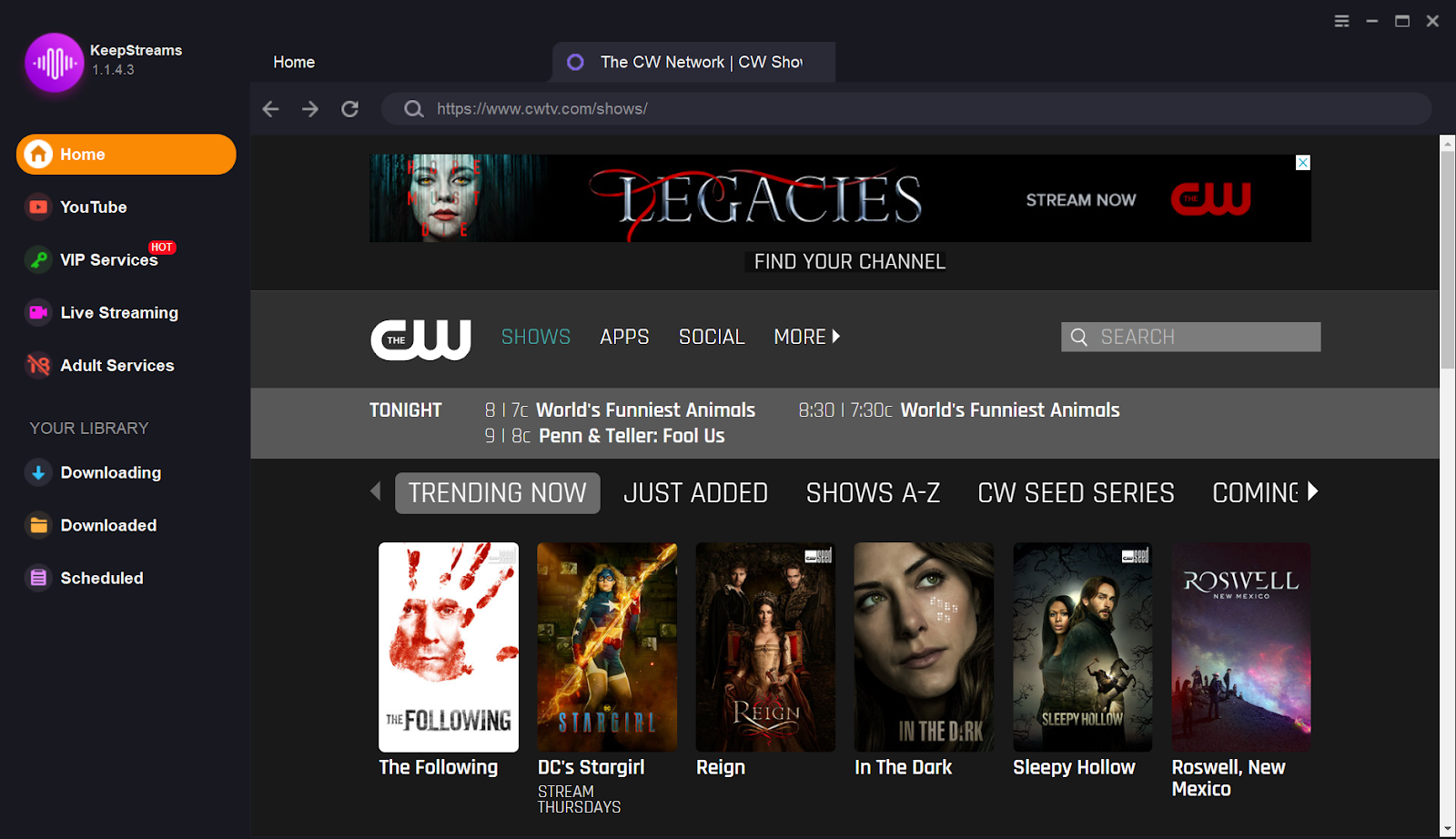Switch to the Home tab
The image size is (1456, 839).
point(294,63)
